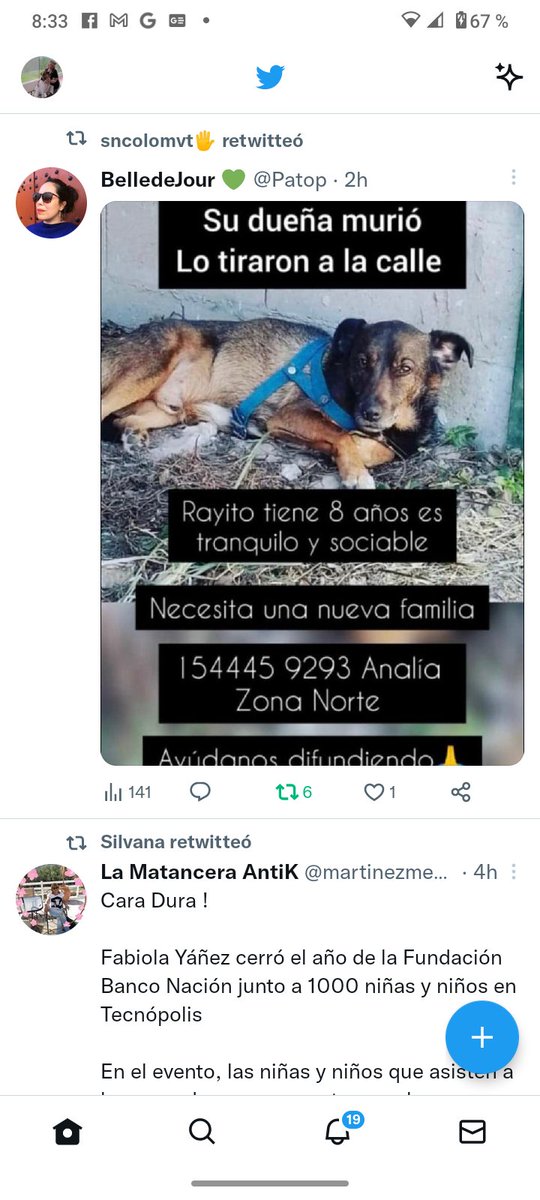Open more options on La Matancera tweet
The height and width of the screenshot is (1200, 540).
pyautogui.click(x=513, y=871)
